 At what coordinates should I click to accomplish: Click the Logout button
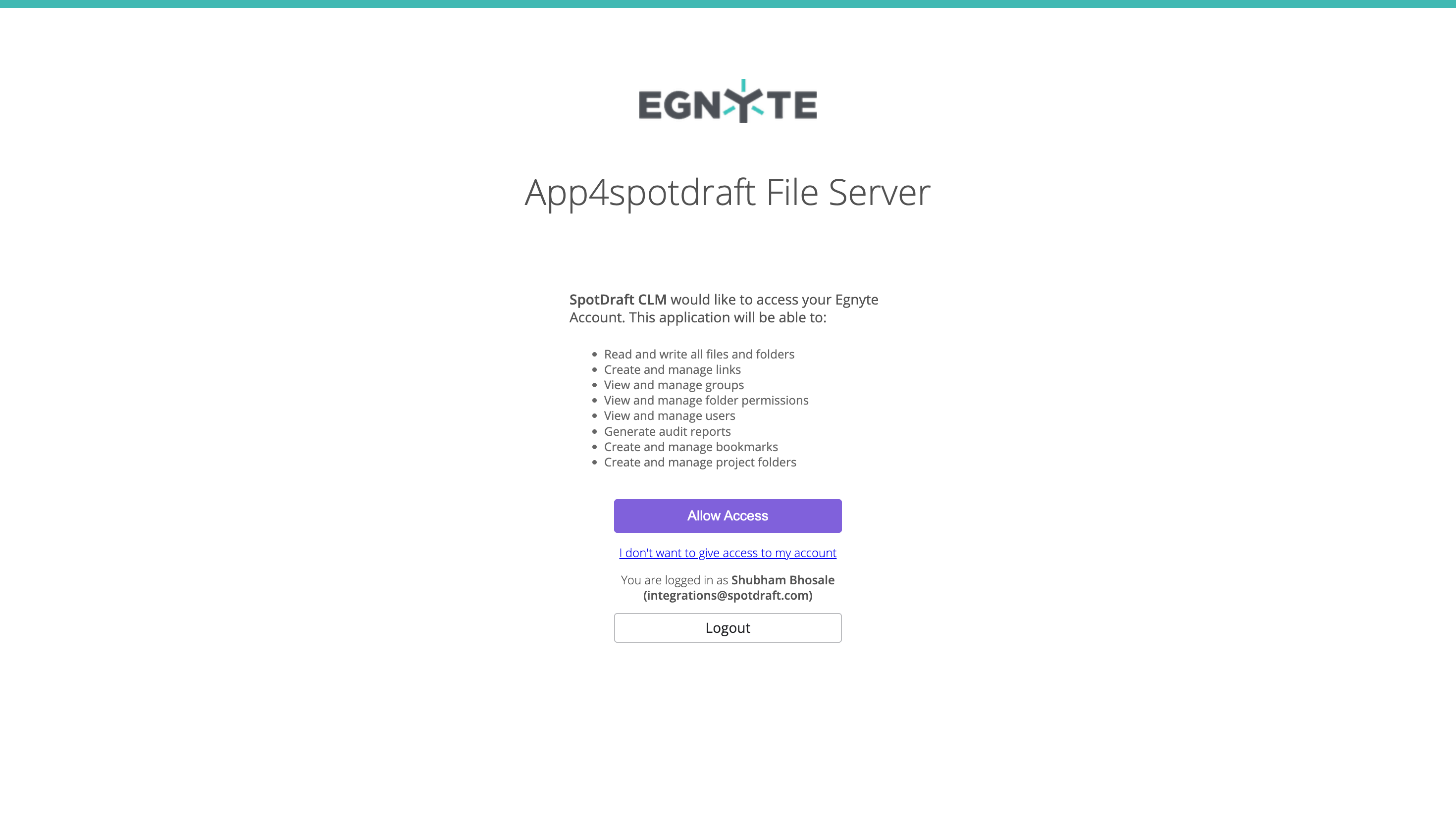click(728, 627)
